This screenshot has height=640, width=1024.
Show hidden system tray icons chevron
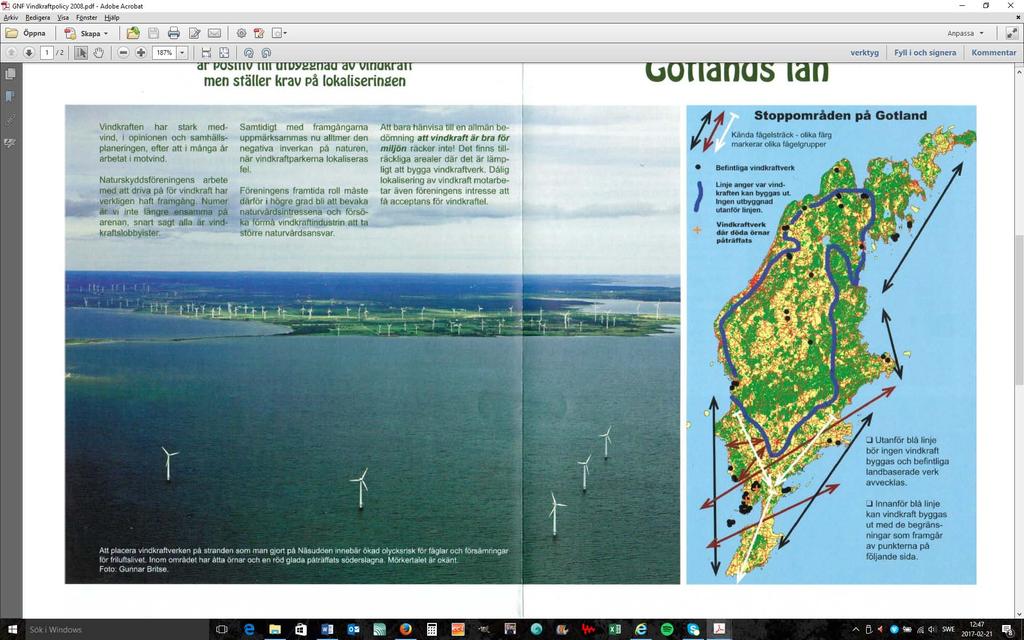pyautogui.click(x=856, y=630)
